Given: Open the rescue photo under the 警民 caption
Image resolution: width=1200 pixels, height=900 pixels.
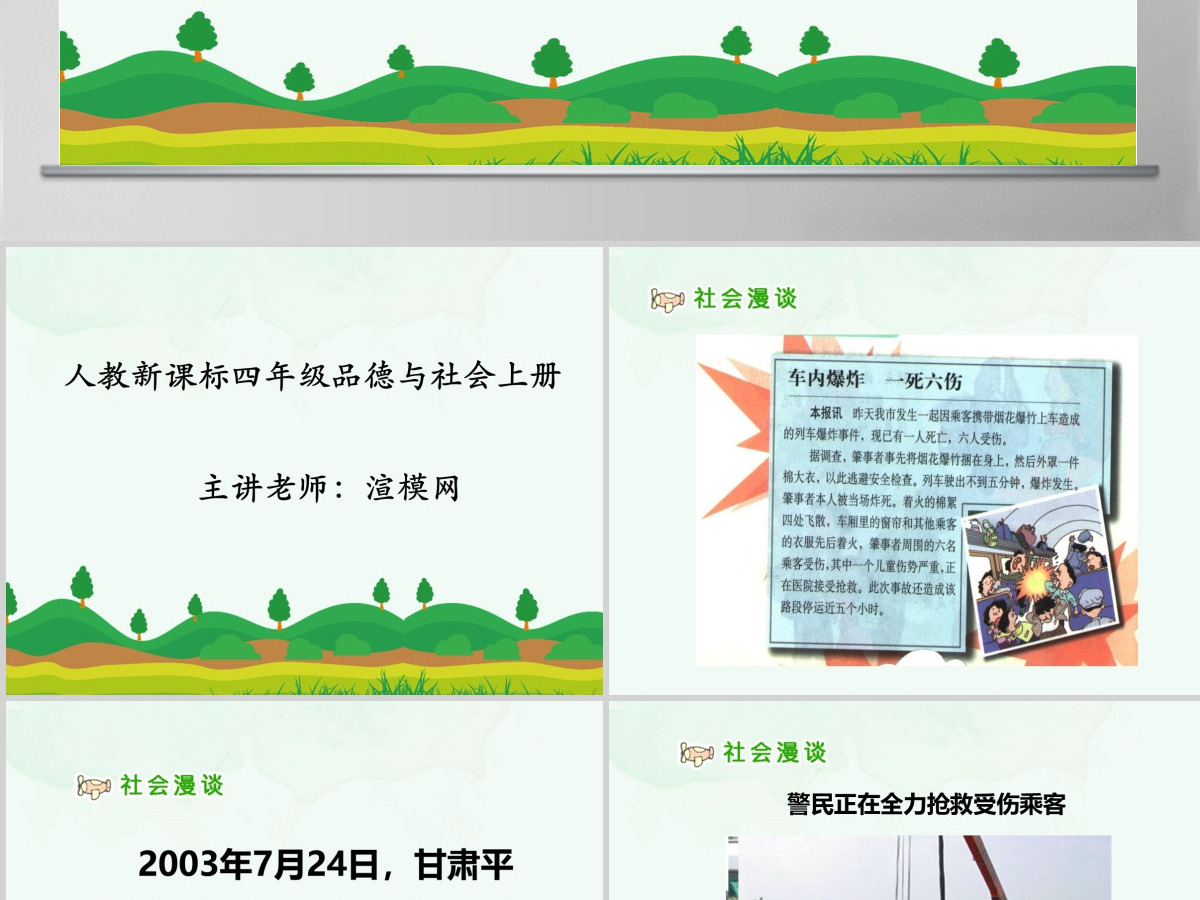Looking at the screenshot, I should [x=919, y=867].
